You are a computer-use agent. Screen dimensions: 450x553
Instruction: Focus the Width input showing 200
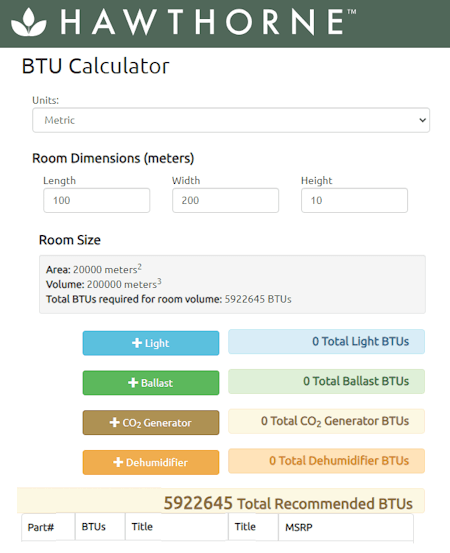pos(225,200)
